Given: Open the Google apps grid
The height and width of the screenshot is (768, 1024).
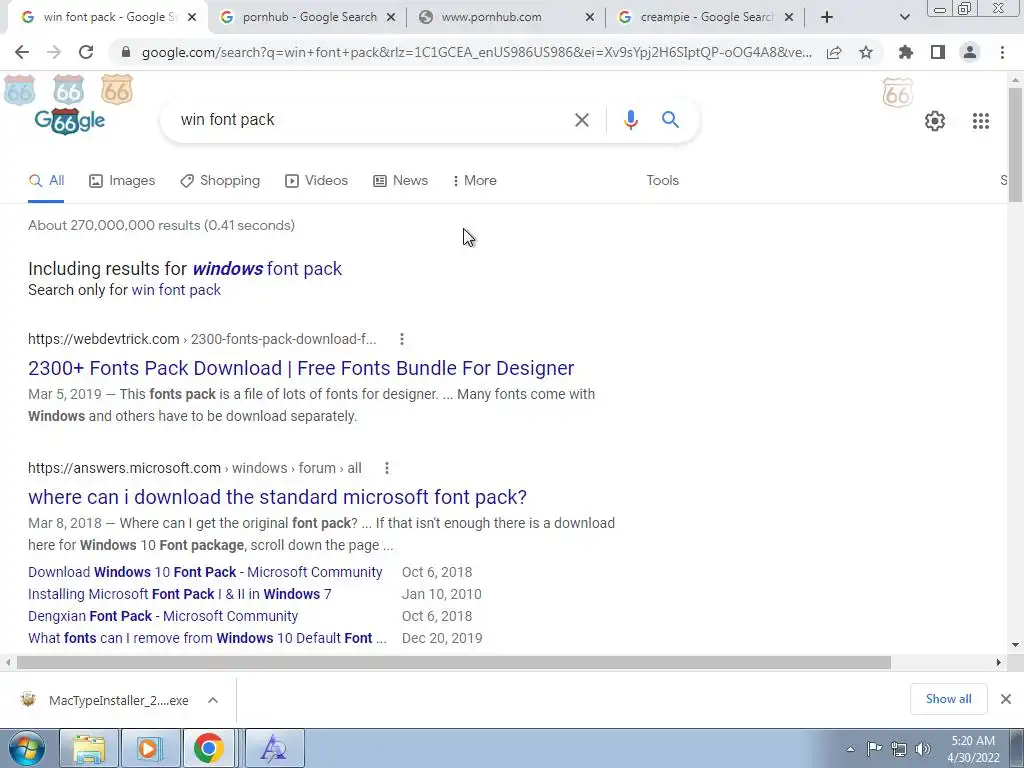Looking at the screenshot, I should [x=981, y=121].
